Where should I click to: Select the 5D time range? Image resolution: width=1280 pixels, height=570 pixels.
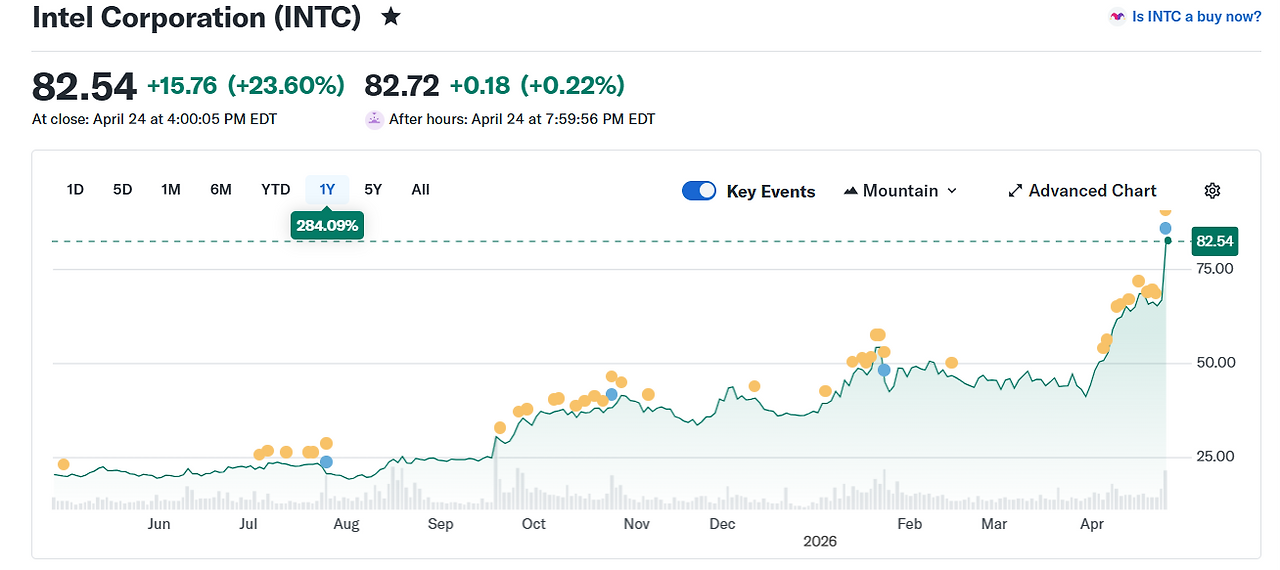pyautogui.click(x=122, y=189)
